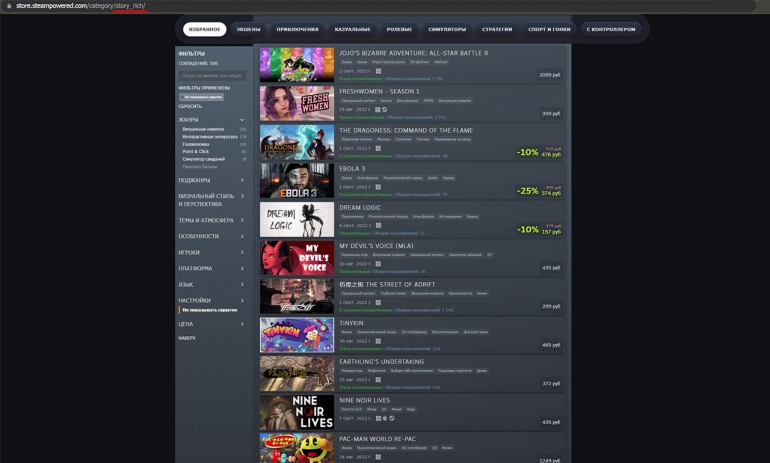The height and width of the screenshot is (463, 770).
Task: Click Windows icon on Earthling's Undertaking row
Action: coord(378,380)
